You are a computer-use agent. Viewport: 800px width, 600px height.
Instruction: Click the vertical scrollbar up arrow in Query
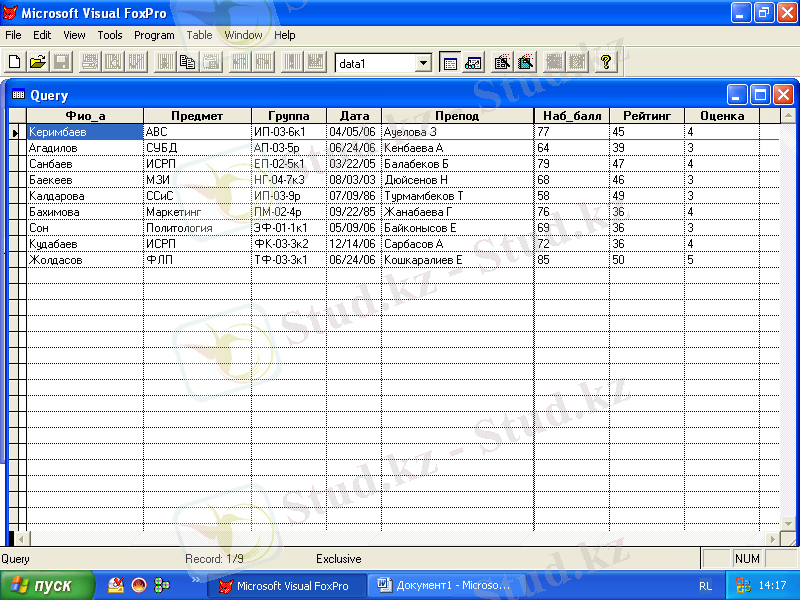787,116
